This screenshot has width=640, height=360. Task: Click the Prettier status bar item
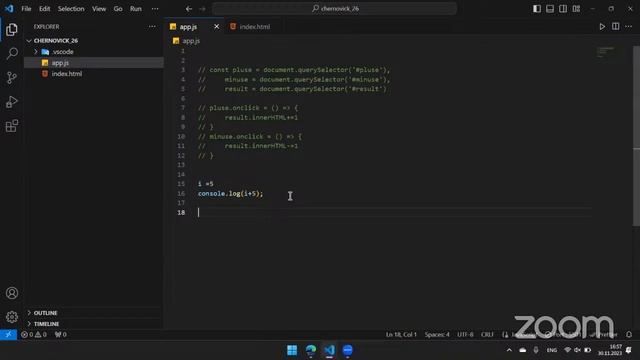[x=604, y=335]
